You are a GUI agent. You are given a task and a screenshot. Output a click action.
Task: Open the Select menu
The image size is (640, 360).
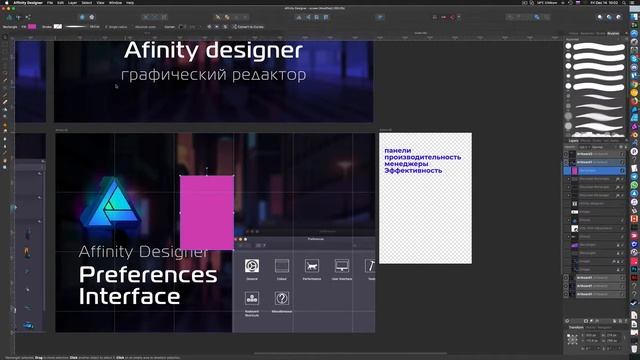click(x=87, y=2)
